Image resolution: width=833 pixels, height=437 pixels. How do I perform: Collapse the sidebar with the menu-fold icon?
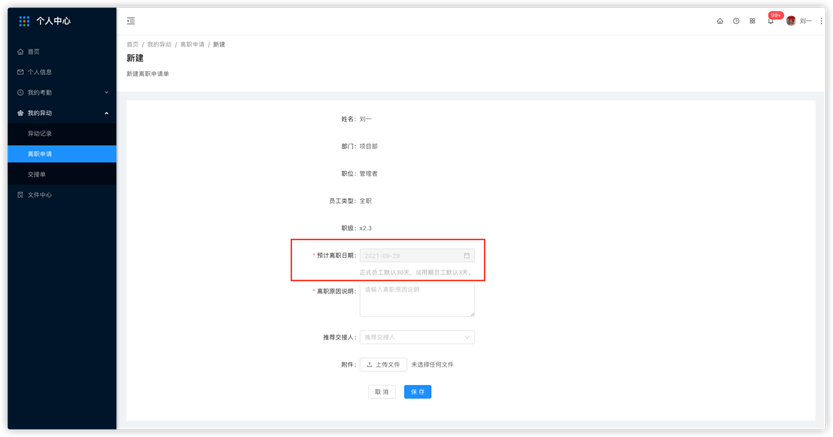131,21
